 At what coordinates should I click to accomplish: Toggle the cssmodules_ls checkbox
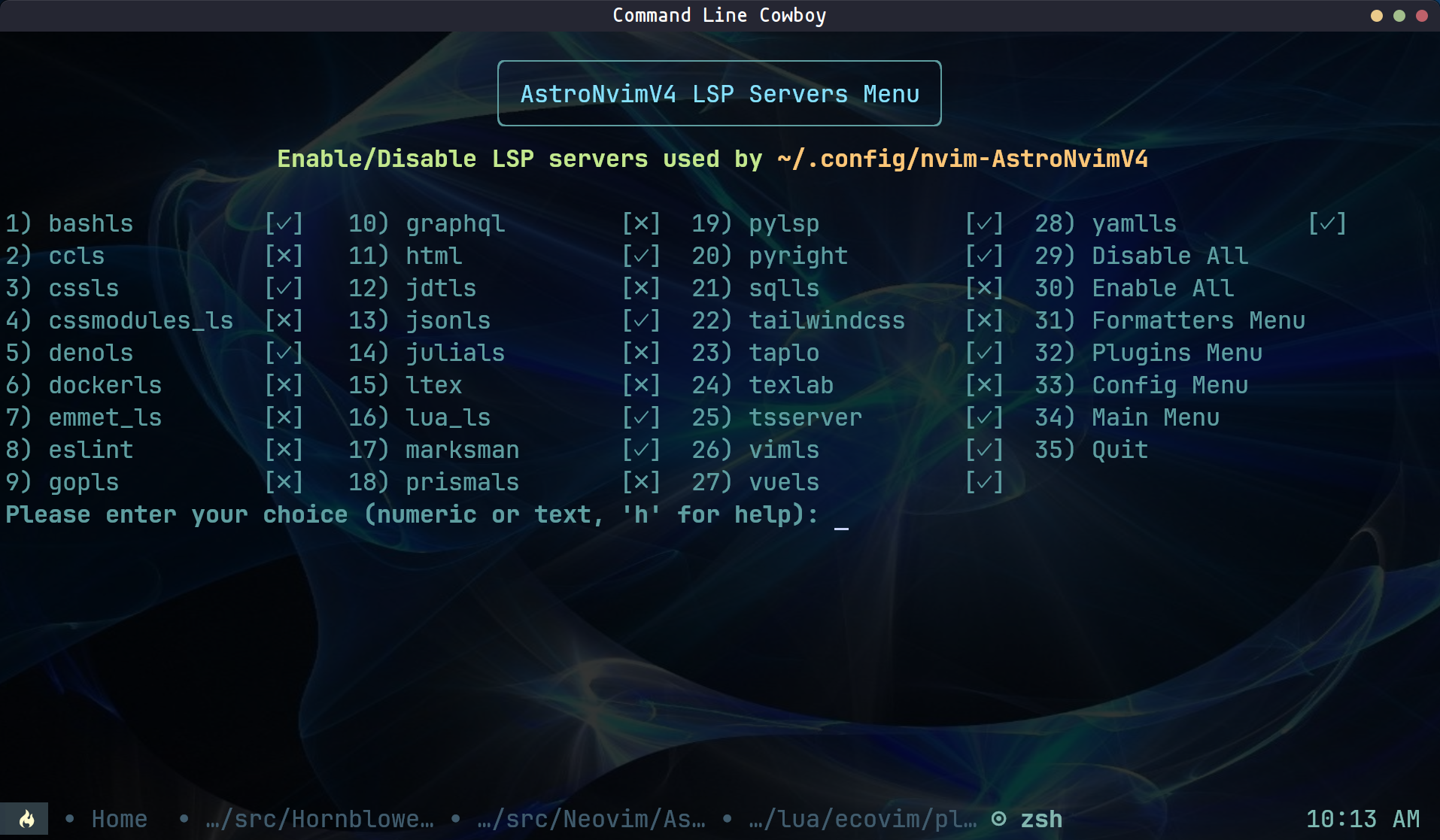click(284, 320)
